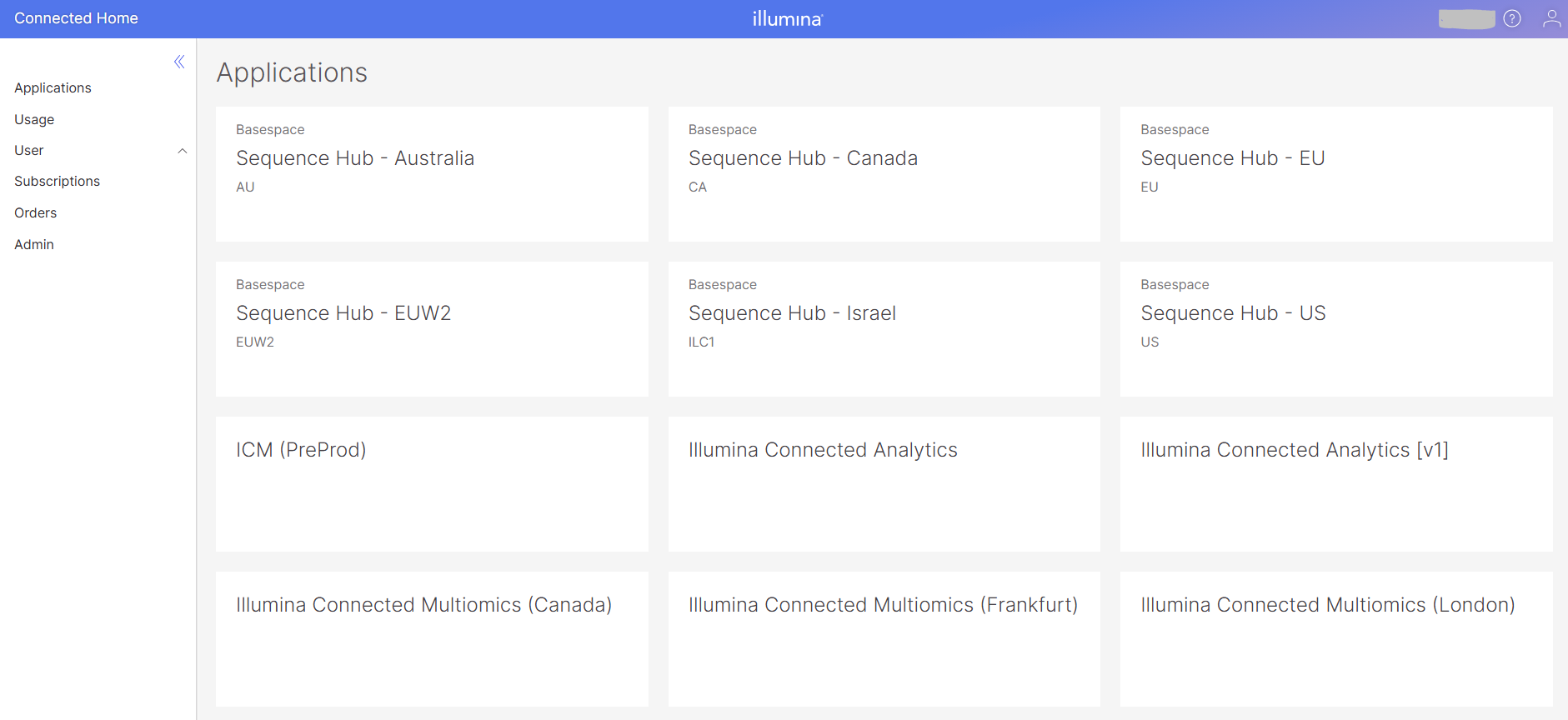Open the help question mark icon
Screen dimensions: 1568x720
[x=1512, y=18]
